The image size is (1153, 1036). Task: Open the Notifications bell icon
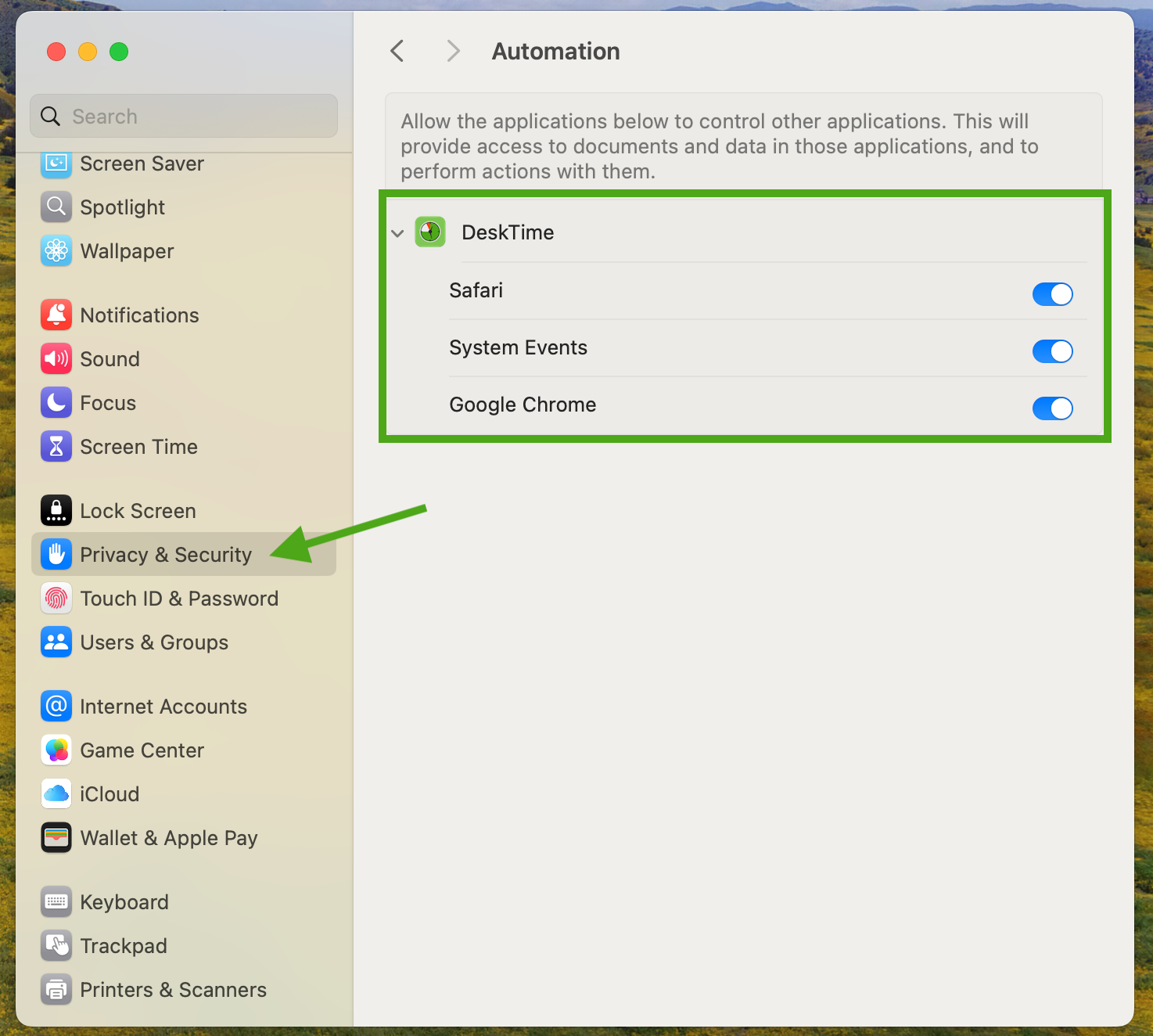(56, 315)
